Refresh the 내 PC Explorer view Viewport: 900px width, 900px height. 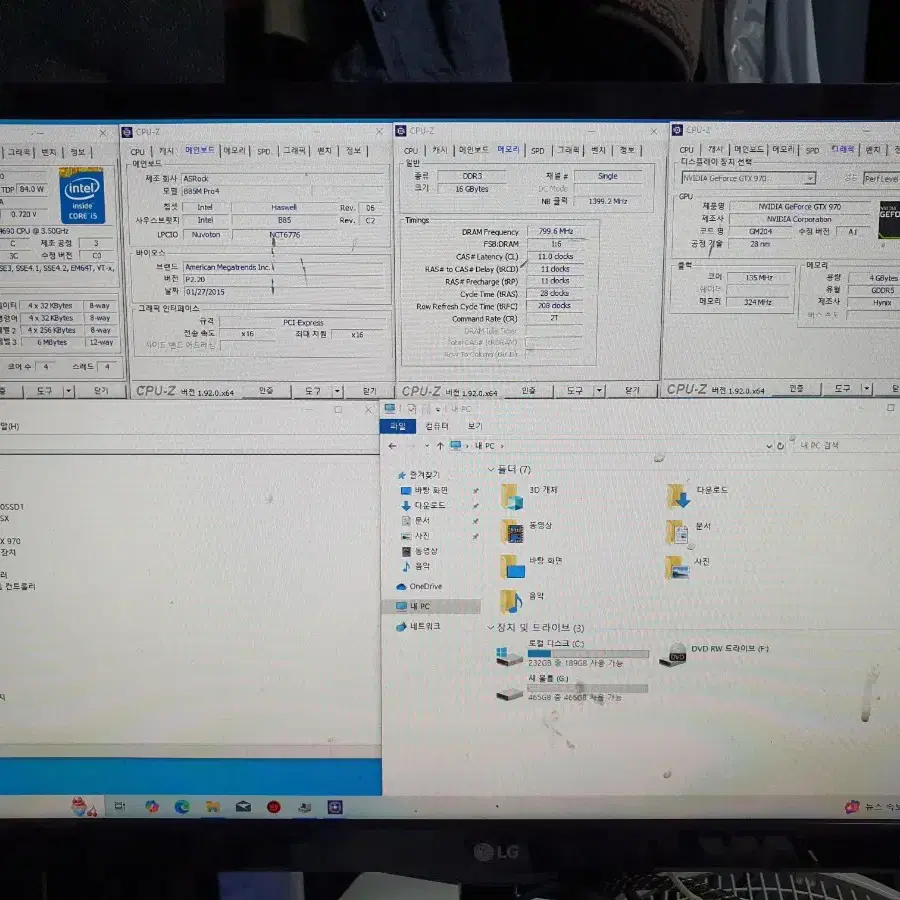(780, 446)
